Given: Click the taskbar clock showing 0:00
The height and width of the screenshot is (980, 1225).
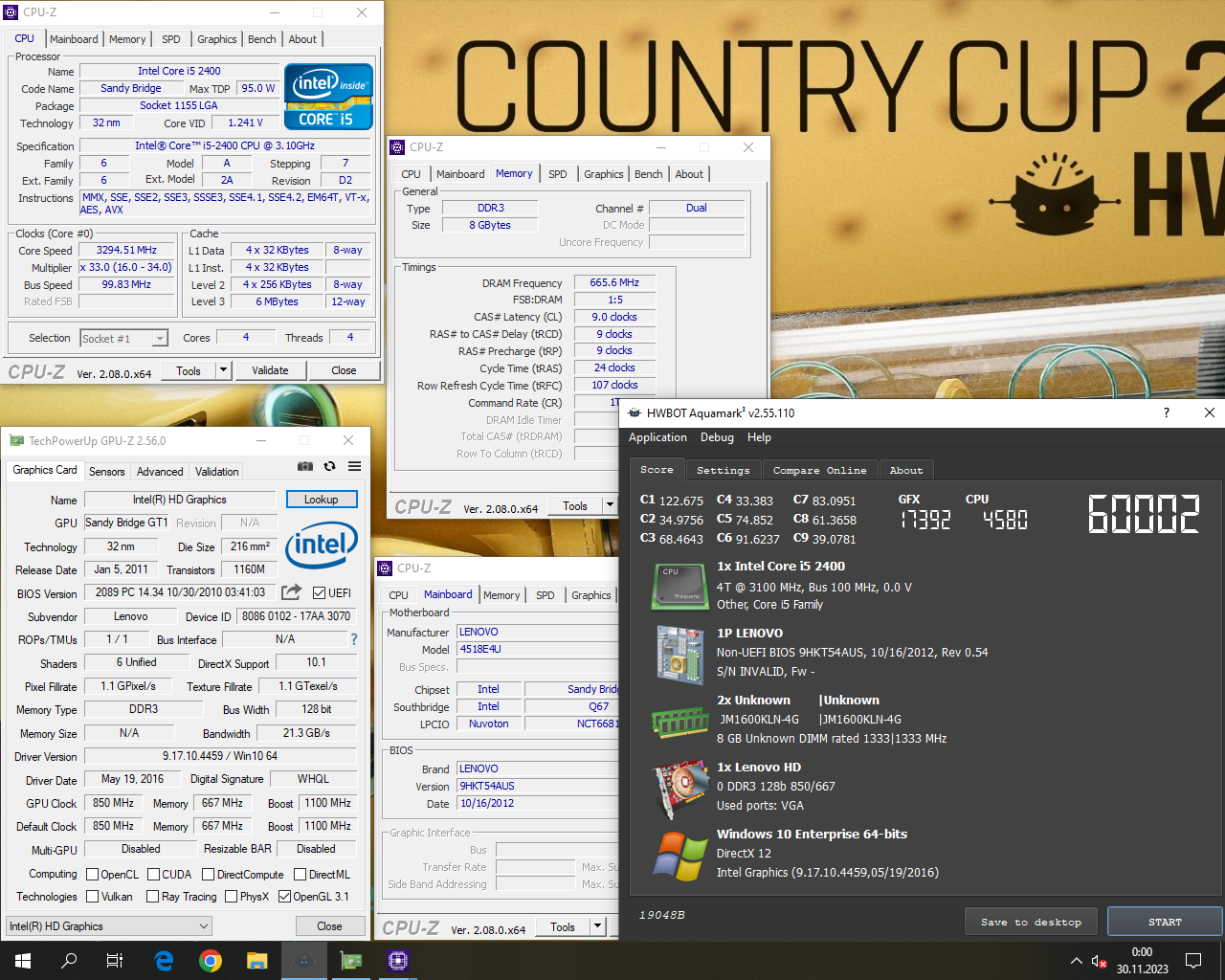Looking at the screenshot, I should (1142, 961).
